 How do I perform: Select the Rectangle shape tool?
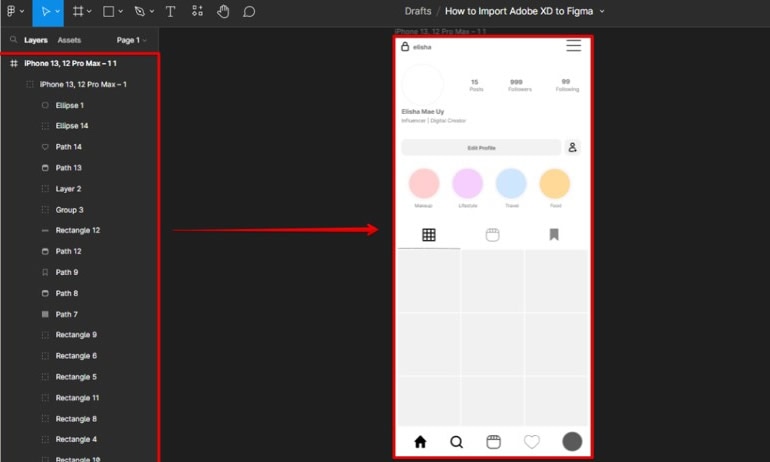click(x=109, y=11)
